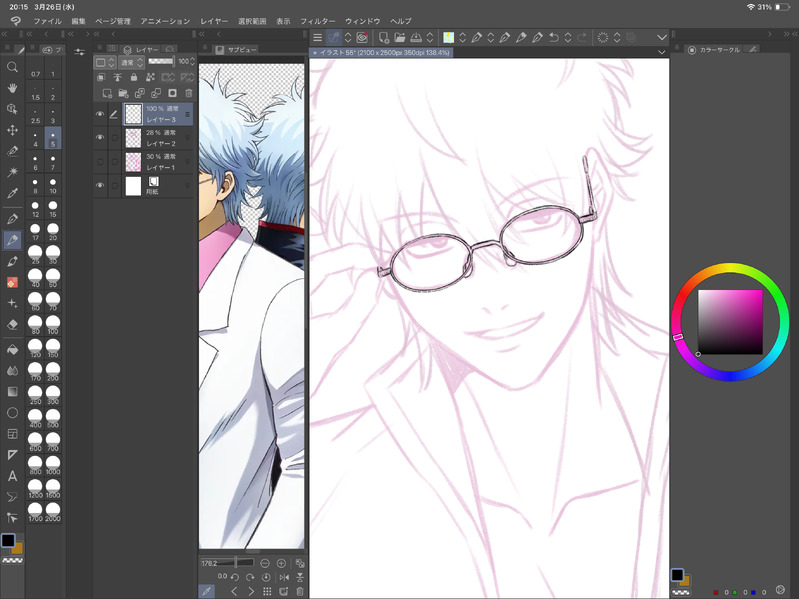Screen dimensions: 799x599
Task: Tick the checkbox beside 用紙 layer
Action: (115, 186)
